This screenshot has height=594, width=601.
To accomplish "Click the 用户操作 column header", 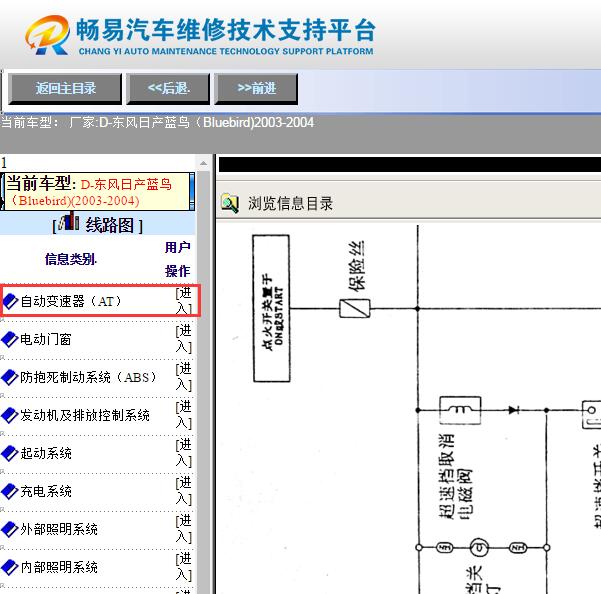I will 177,259.
